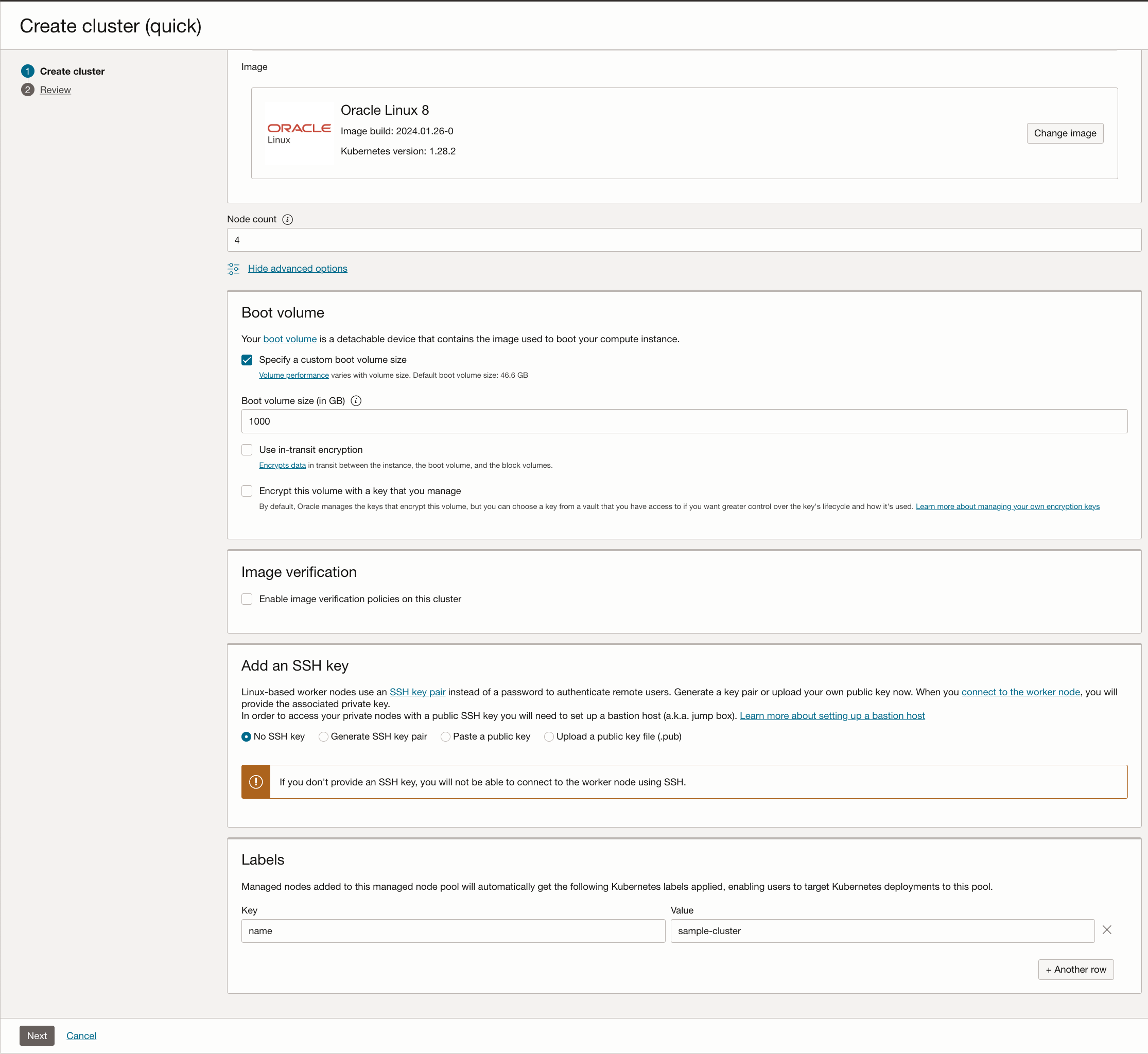The width and height of the screenshot is (1148, 1054).
Task: Click Add another label row button
Action: pyautogui.click(x=1076, y=967)
